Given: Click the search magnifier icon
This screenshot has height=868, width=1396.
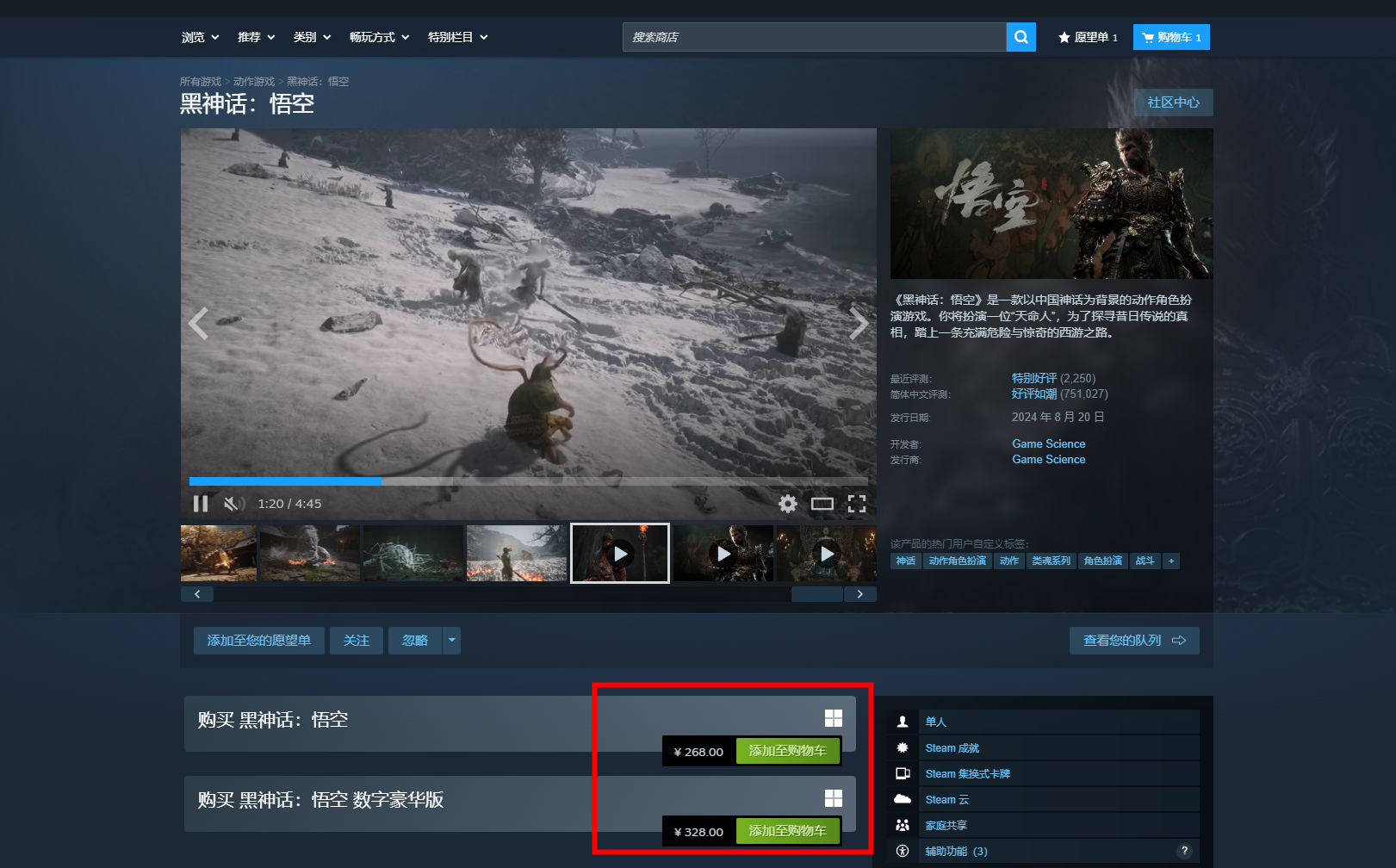Looking at the screenshot, I should (1021, 37).
